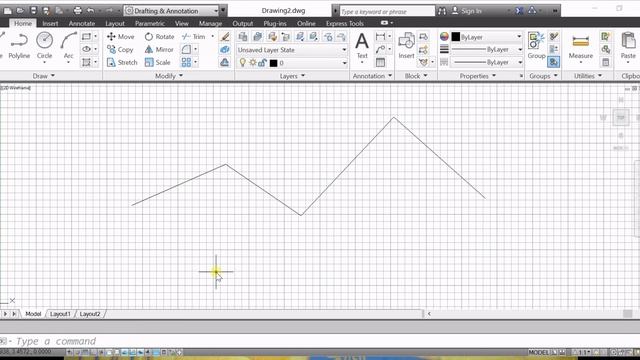The width and height of the screenshot is (640, 360).
Task: Expand the Utilities panel
Action: pyautogui.click(x=588, y=76)
